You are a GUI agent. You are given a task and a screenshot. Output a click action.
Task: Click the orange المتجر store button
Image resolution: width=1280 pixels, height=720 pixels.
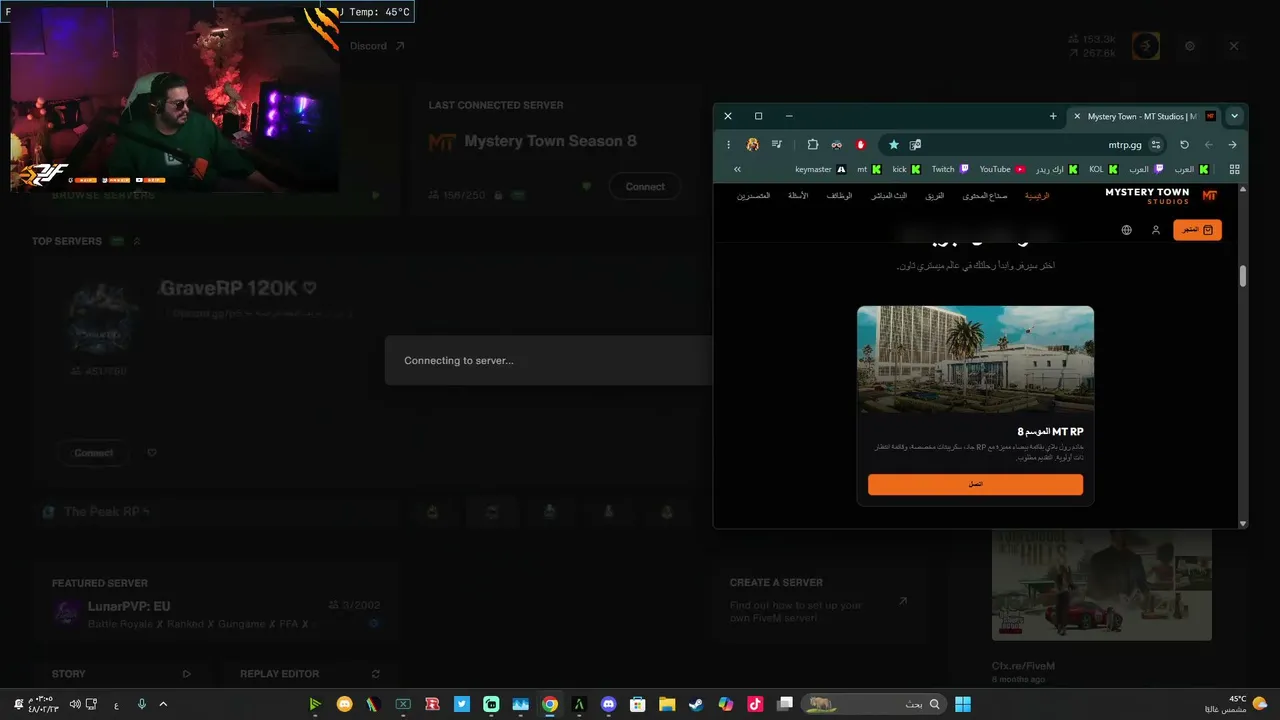(x=1197, y=230)
